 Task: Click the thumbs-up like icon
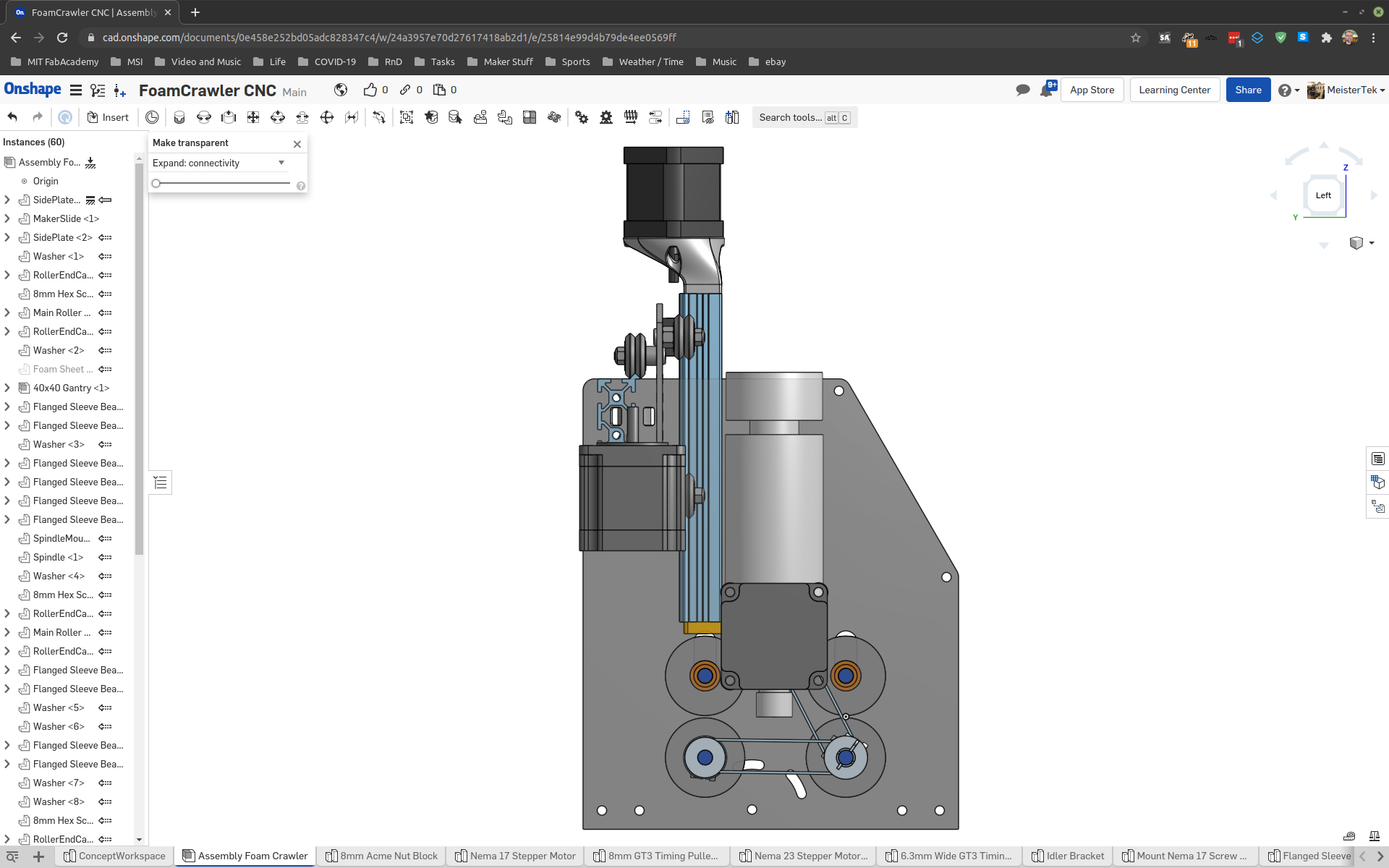point(370,90)
